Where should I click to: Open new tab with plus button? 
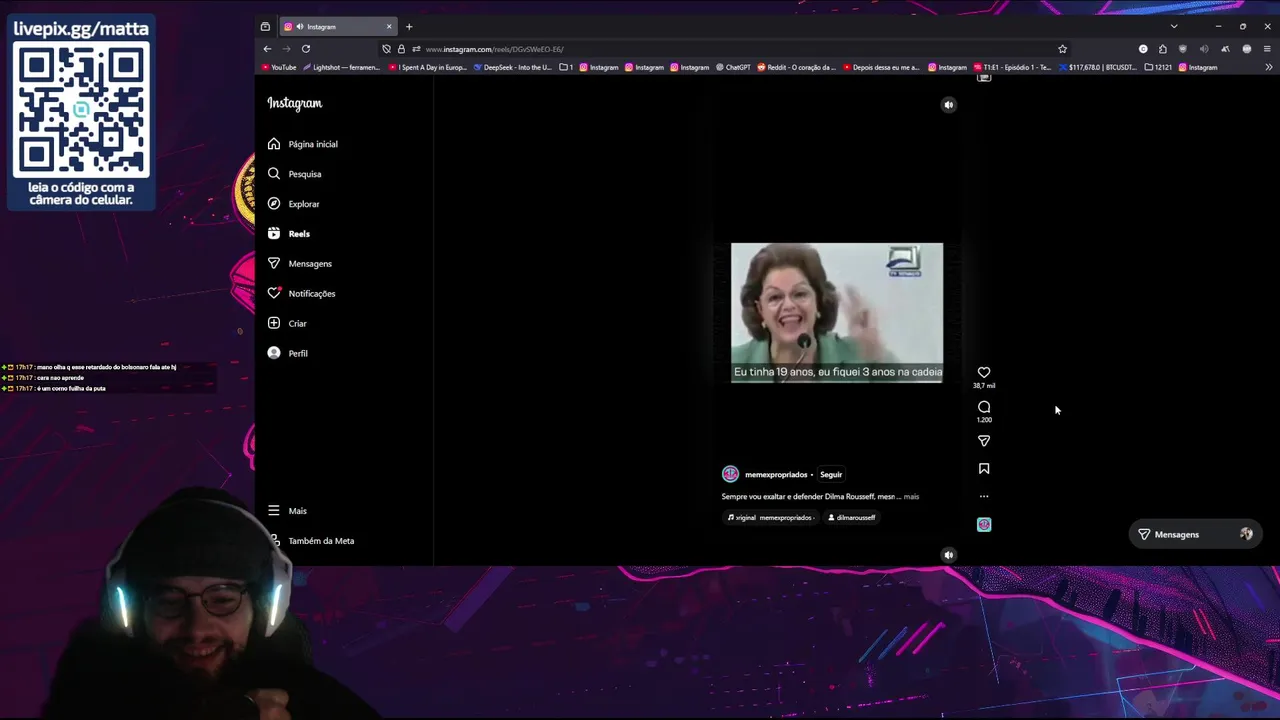point(409,27)
